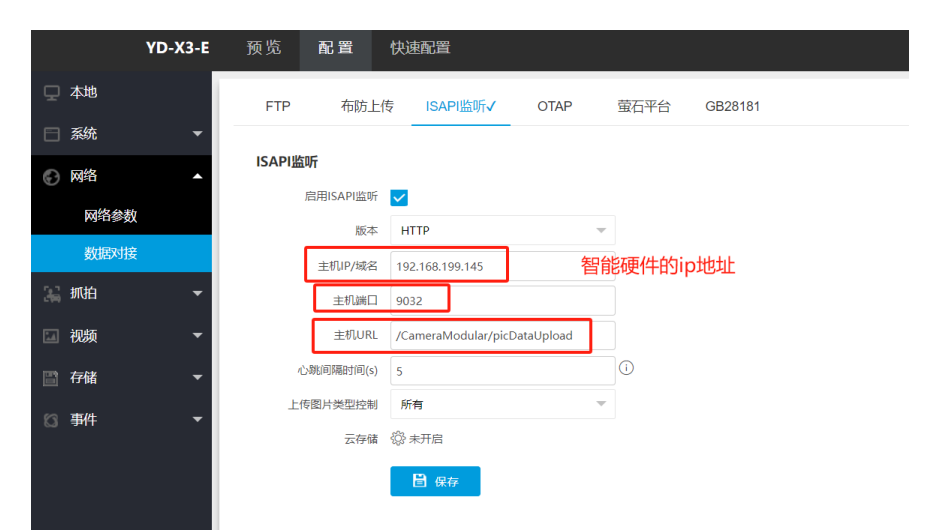Click the system (系统) sidebar icon

pyautogui.click(x=52, y=134)
